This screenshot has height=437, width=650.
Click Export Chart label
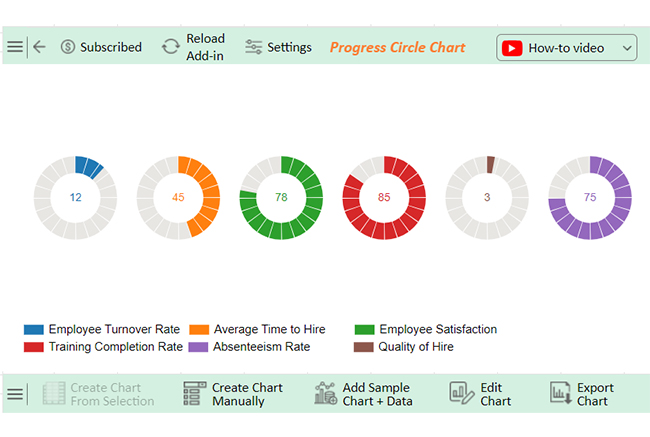click(x=595, y=394)
